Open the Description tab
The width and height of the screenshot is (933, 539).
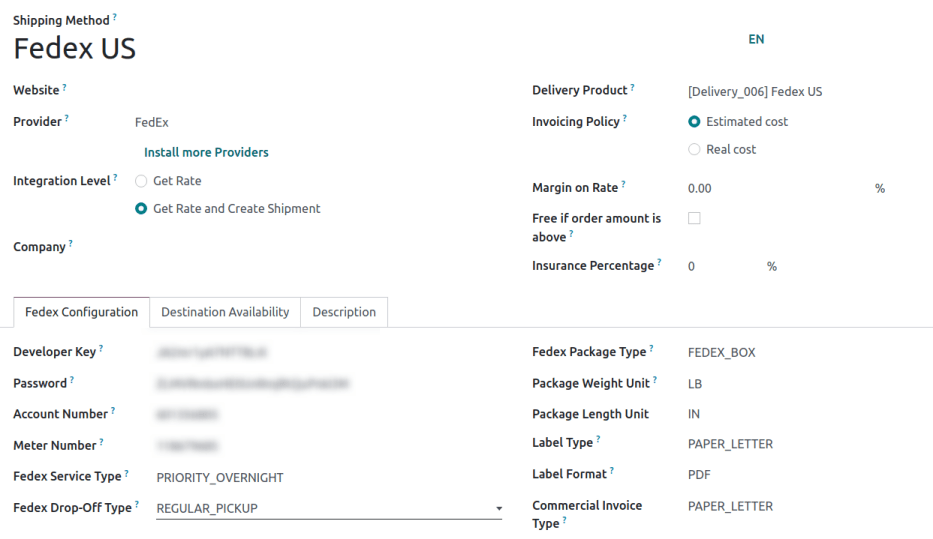tap(344, 312)
